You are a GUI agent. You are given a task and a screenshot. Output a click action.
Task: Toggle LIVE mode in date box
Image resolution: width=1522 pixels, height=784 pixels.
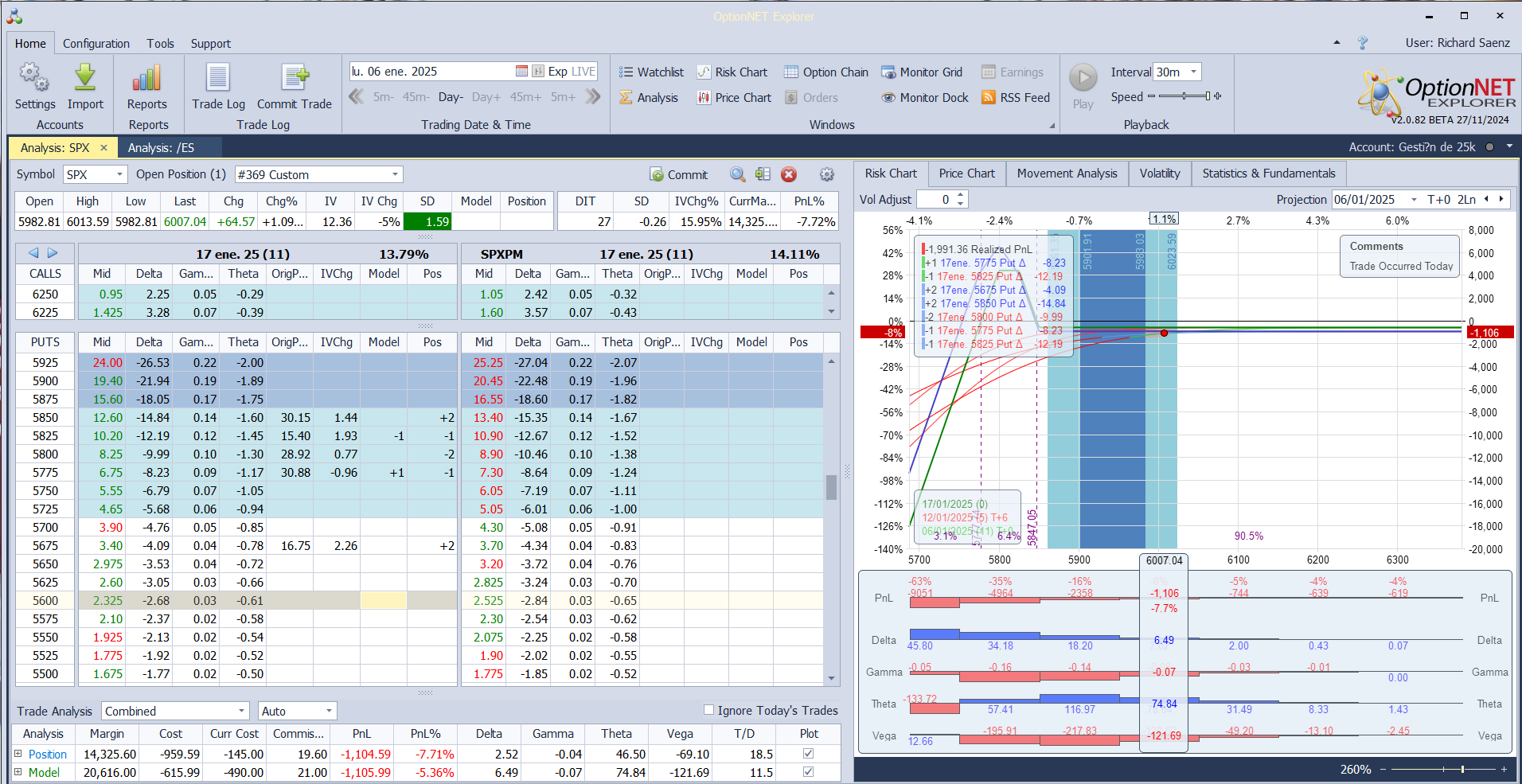(583, 71)
